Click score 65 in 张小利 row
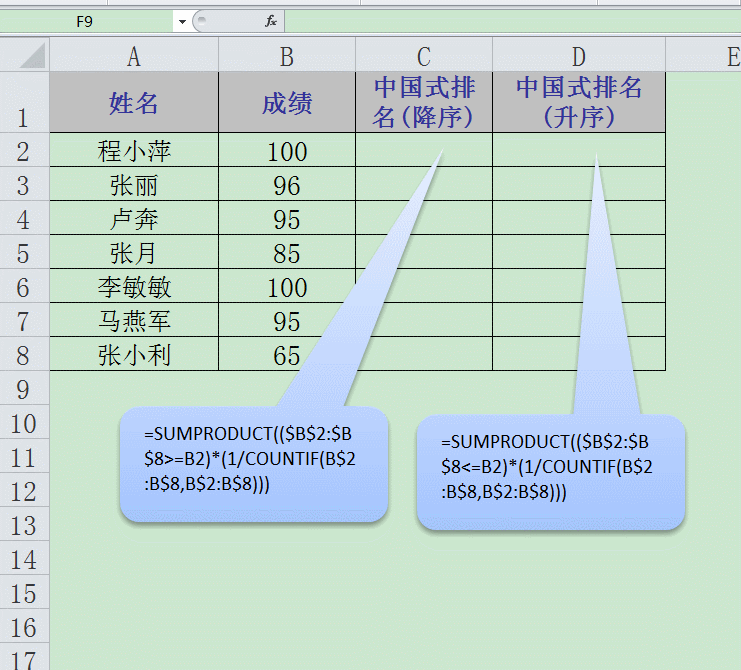The height and width of the screenshot is (670, 741). (x=287, y=354)
